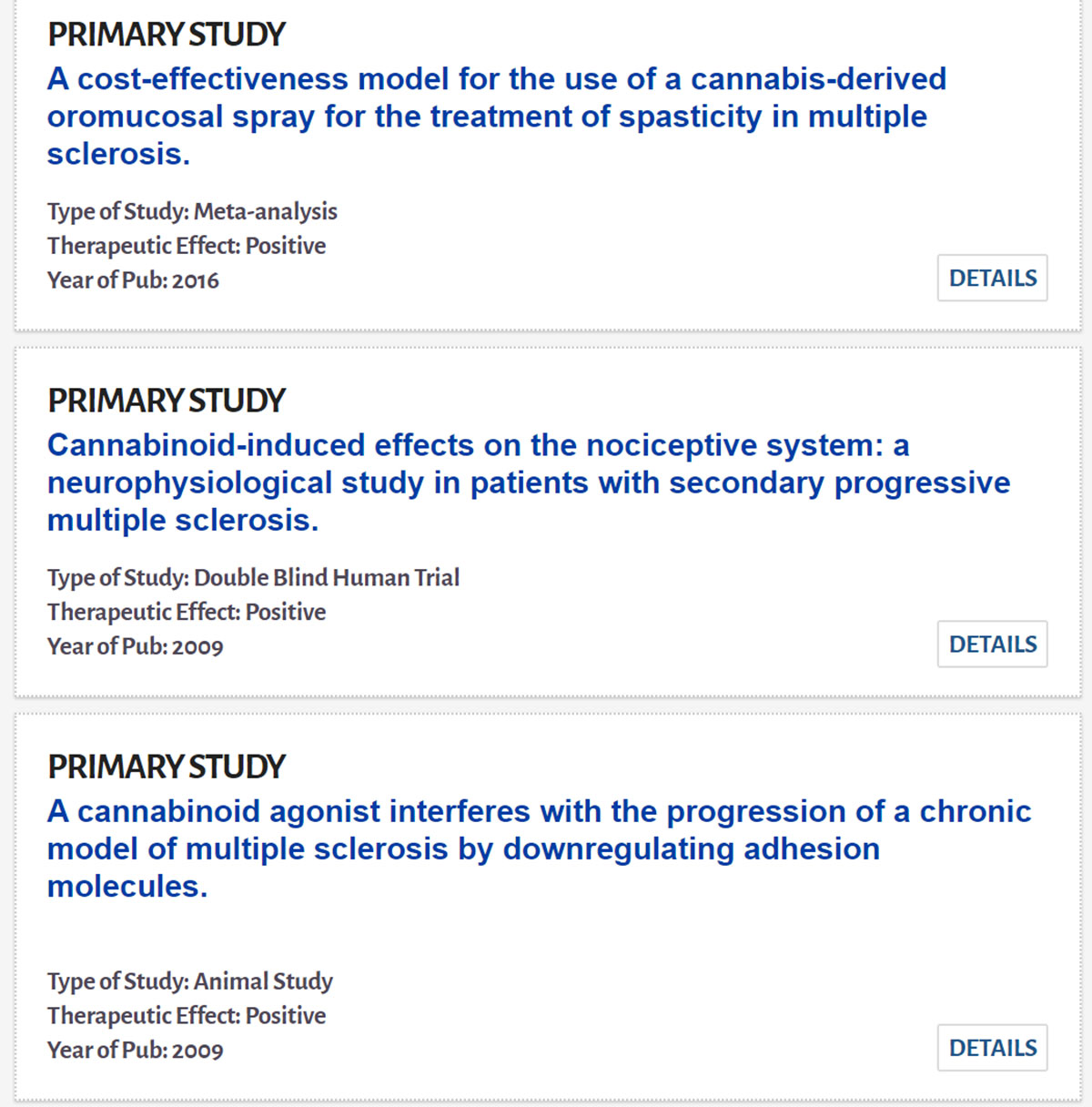
Task: Click DETAILS for the cannabinoid agonist study
Action: 992,1048
